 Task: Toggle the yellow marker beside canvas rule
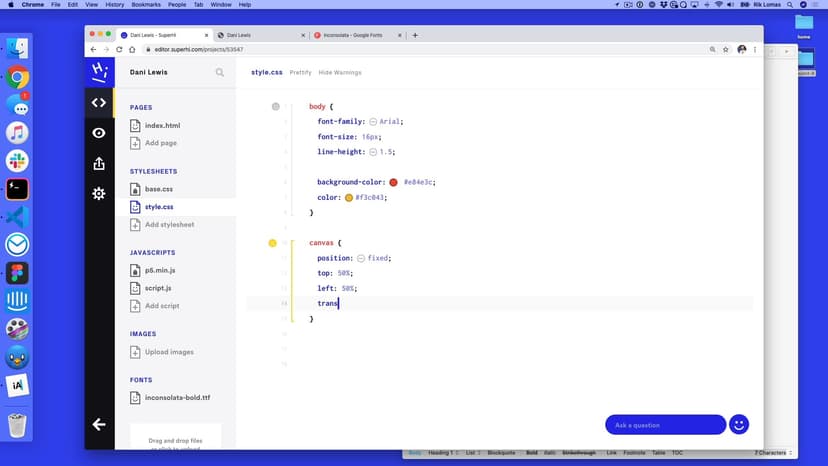272,243
